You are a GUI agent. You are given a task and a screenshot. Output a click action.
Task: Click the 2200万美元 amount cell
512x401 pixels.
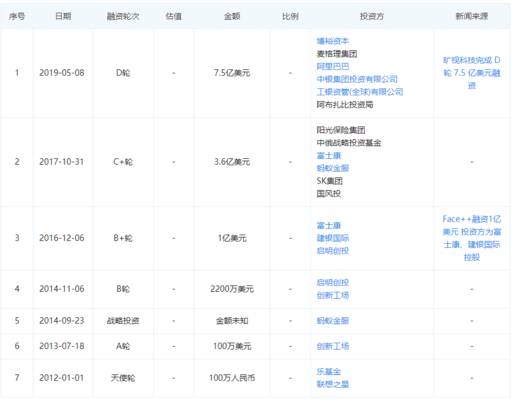coord(232,289)
